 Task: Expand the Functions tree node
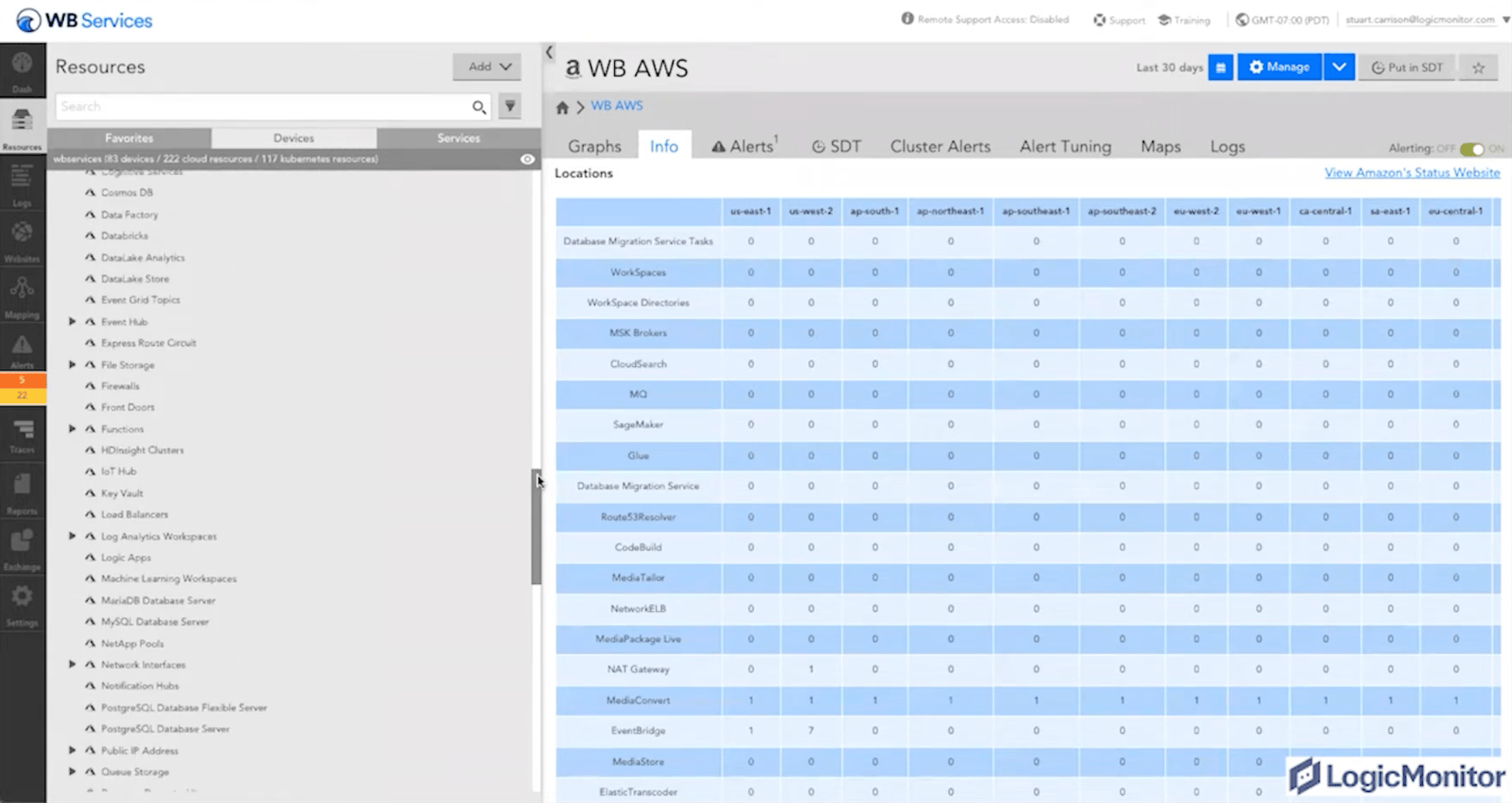click(72, 428)
